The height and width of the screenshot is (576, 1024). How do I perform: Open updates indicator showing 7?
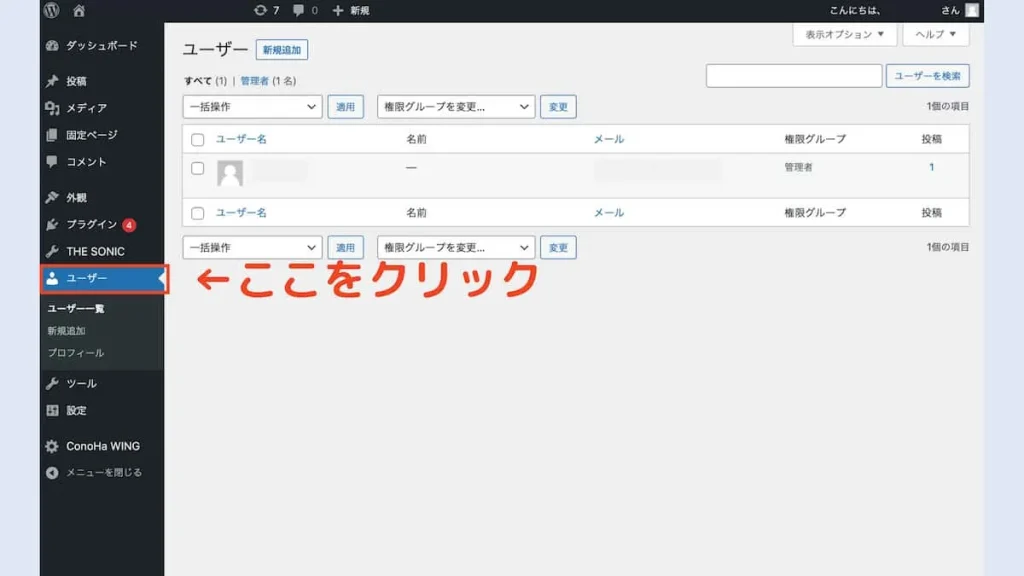coord(266,10)
